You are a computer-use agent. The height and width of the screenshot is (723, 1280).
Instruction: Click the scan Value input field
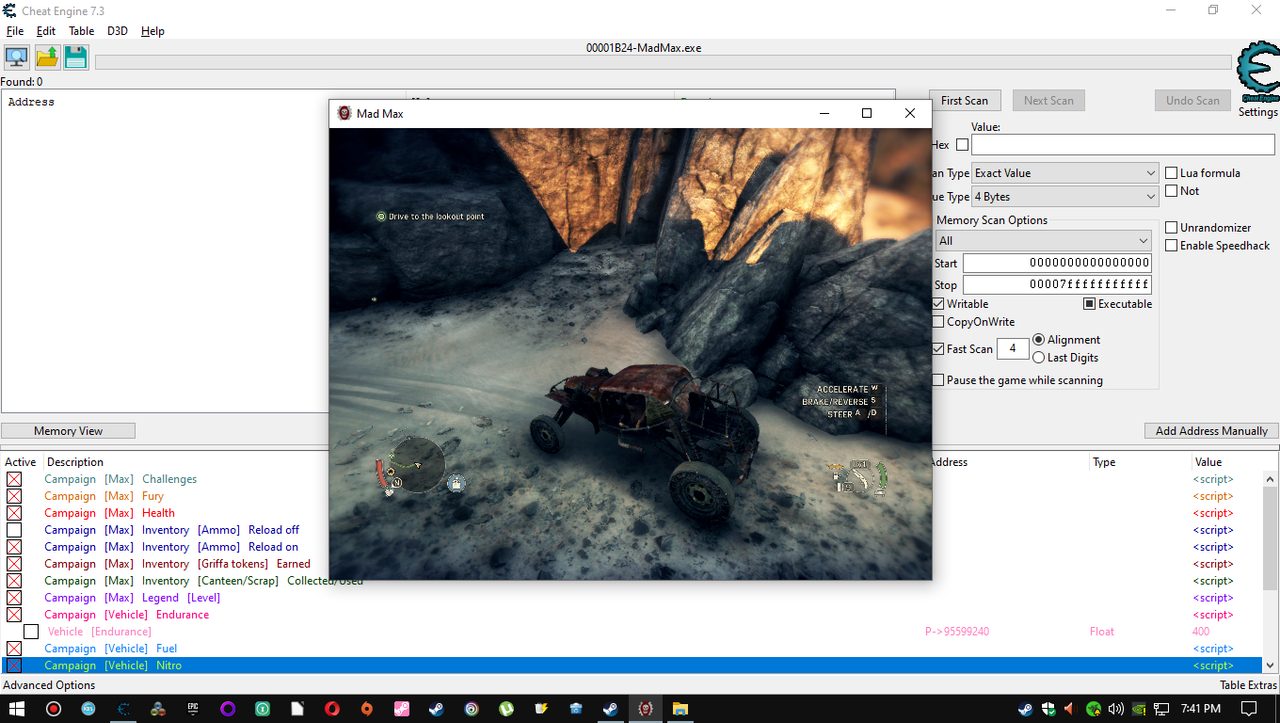click(1123, 145)
